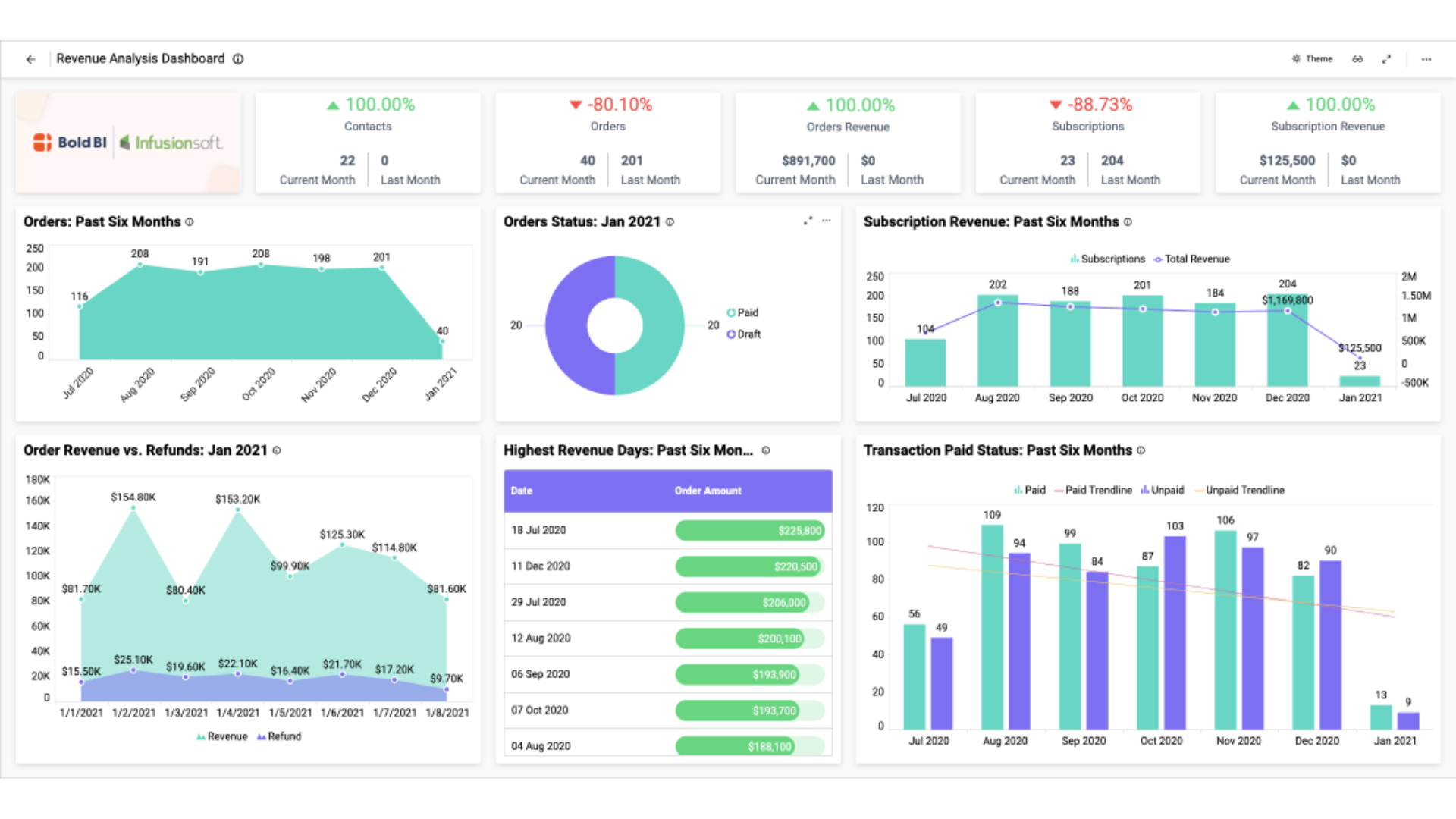The image size is (1456, 819).
Task: Open the ellipsis menu on the Orders Status widget
Action: tap(826, 221)
